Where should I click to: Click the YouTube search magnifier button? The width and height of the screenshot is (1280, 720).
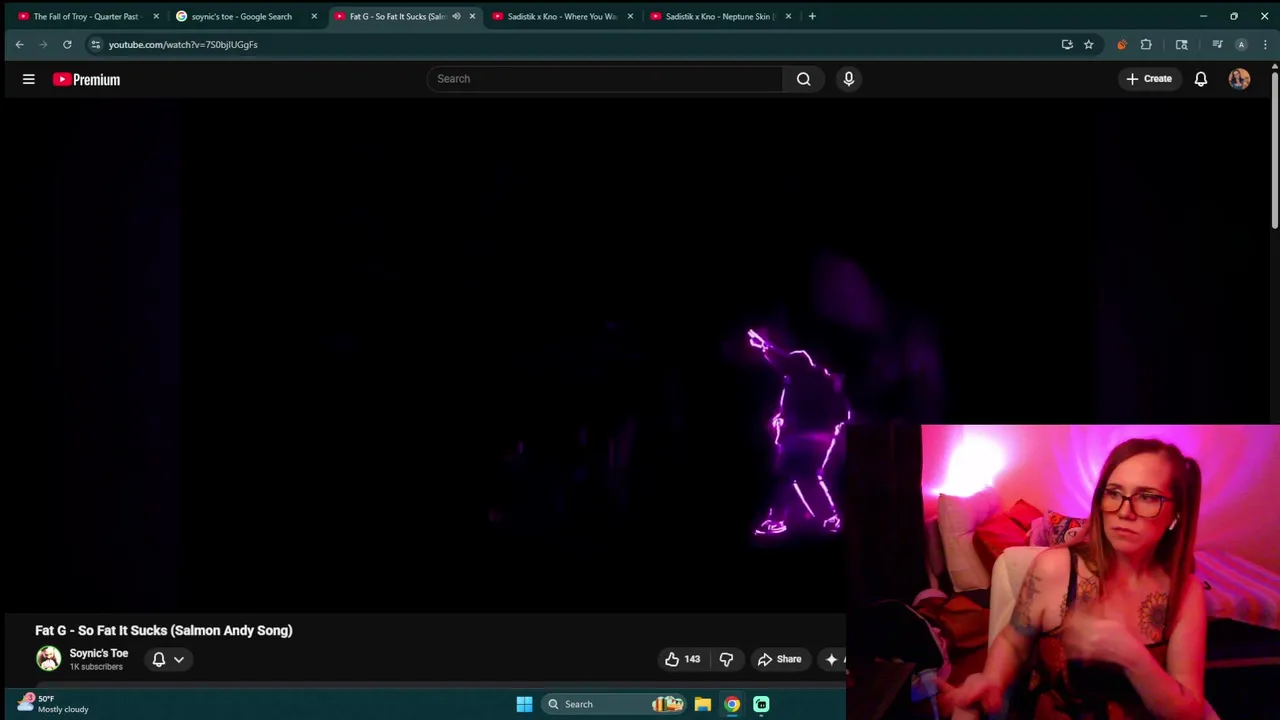pos(803,79)
